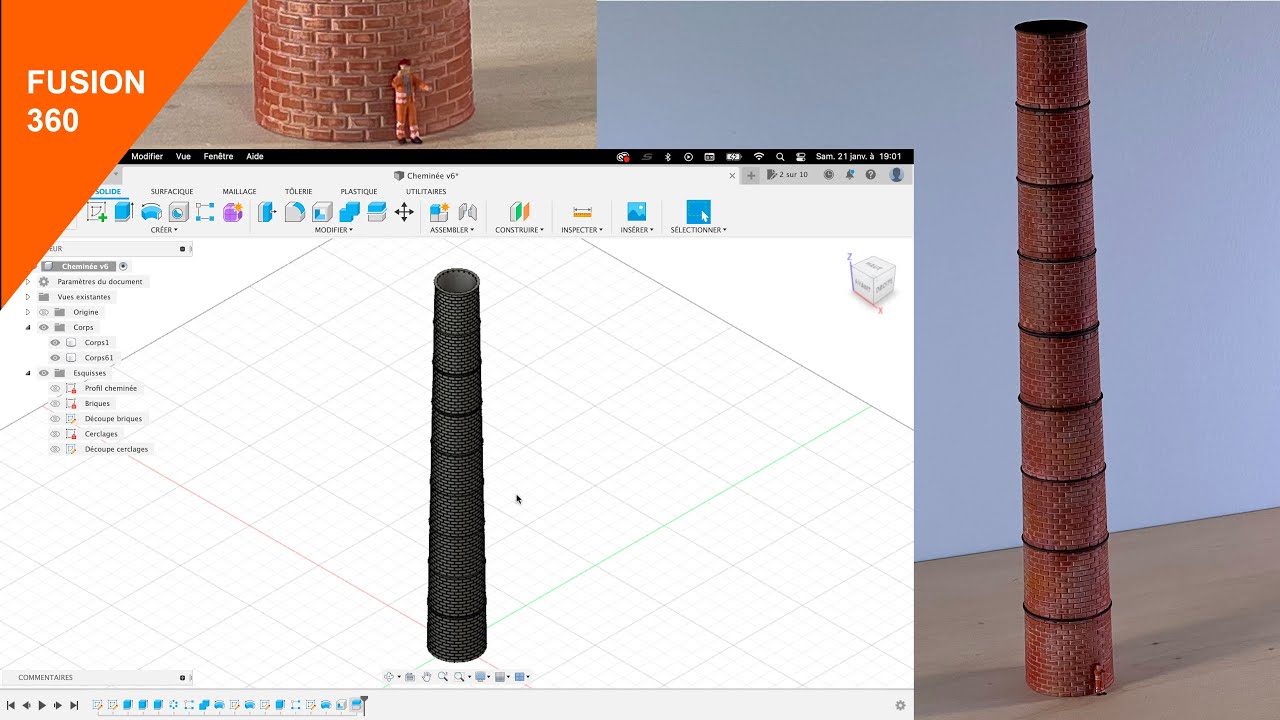Click the Insert image icon

637,211
